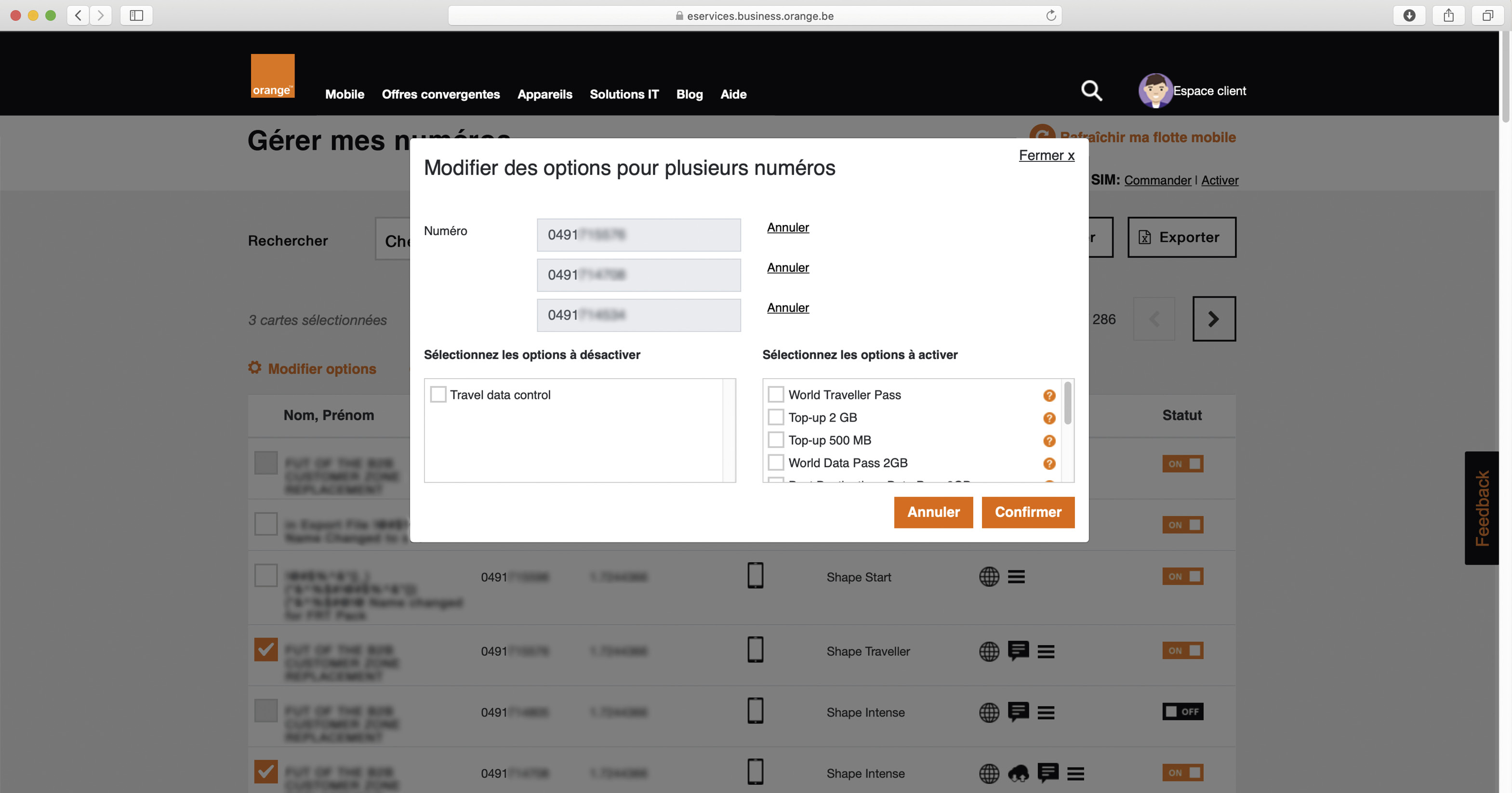Enable the World Data Pass 2GB option

click(x=776, y=463)
